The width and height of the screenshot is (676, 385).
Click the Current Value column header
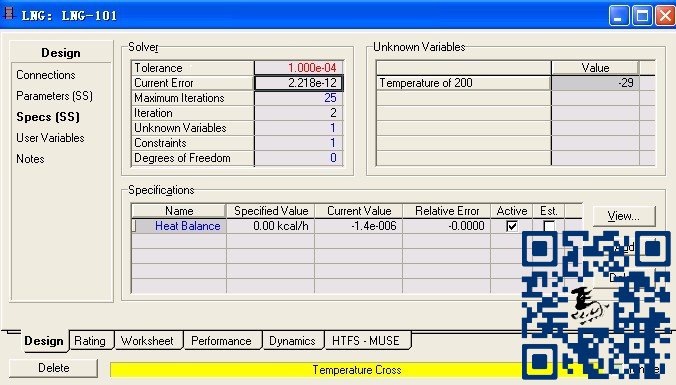(359, 211)
